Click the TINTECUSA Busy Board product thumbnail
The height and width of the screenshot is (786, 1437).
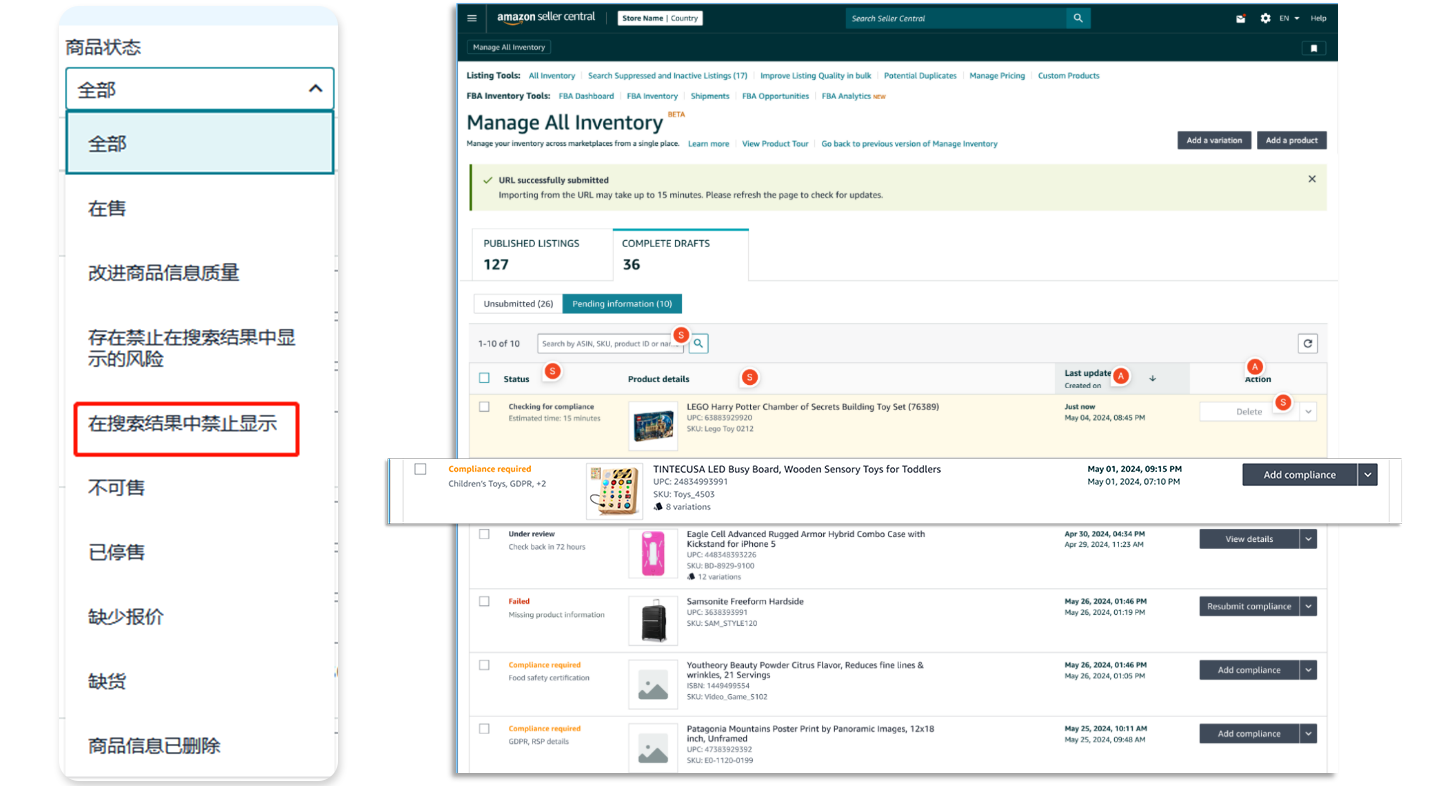(x=613, y=491)
